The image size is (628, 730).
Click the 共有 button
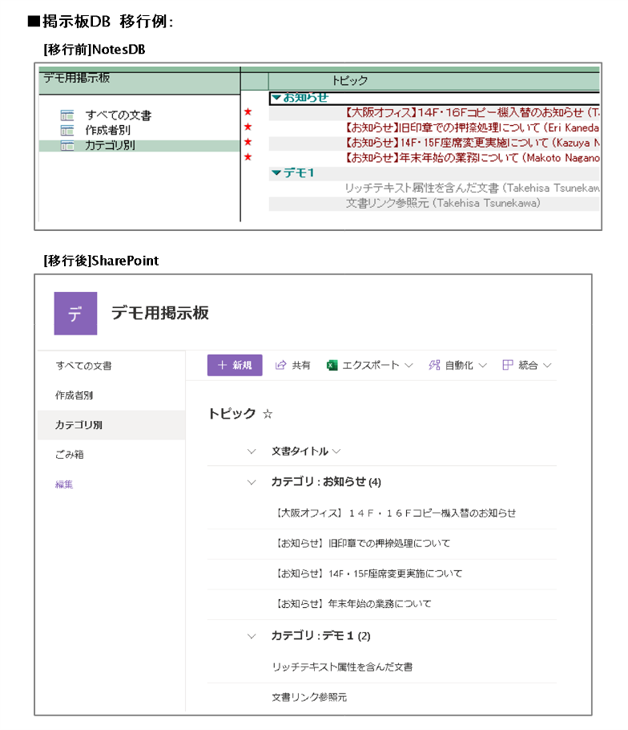[292, 365]
